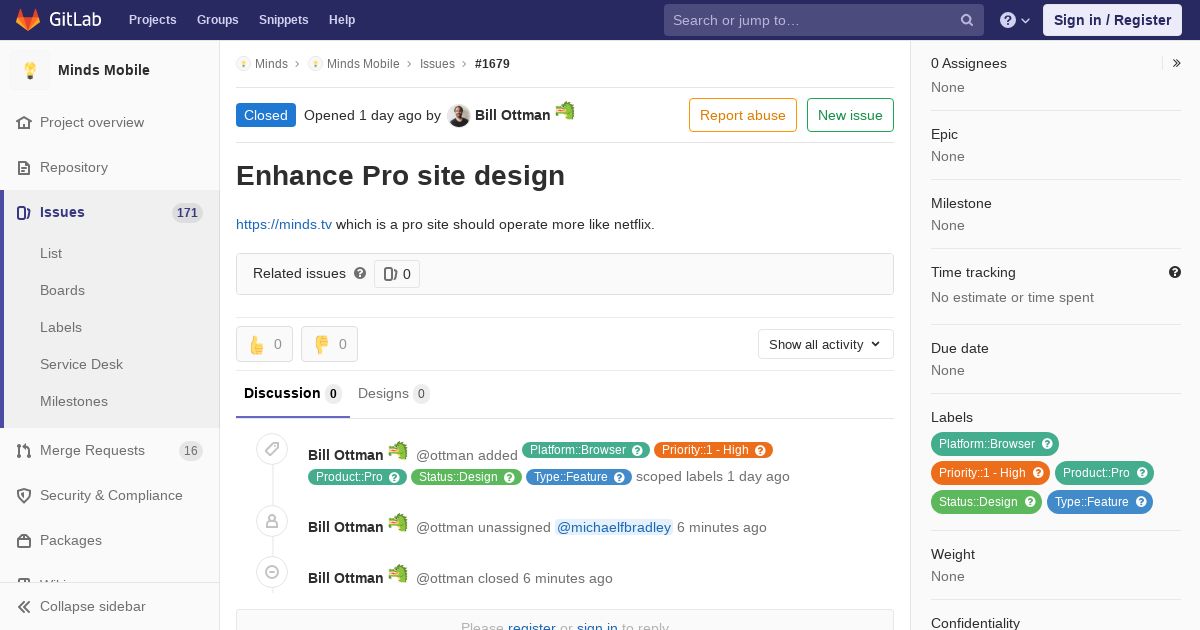
Task: Click the Repository file icon
Action: pos(24,167)
